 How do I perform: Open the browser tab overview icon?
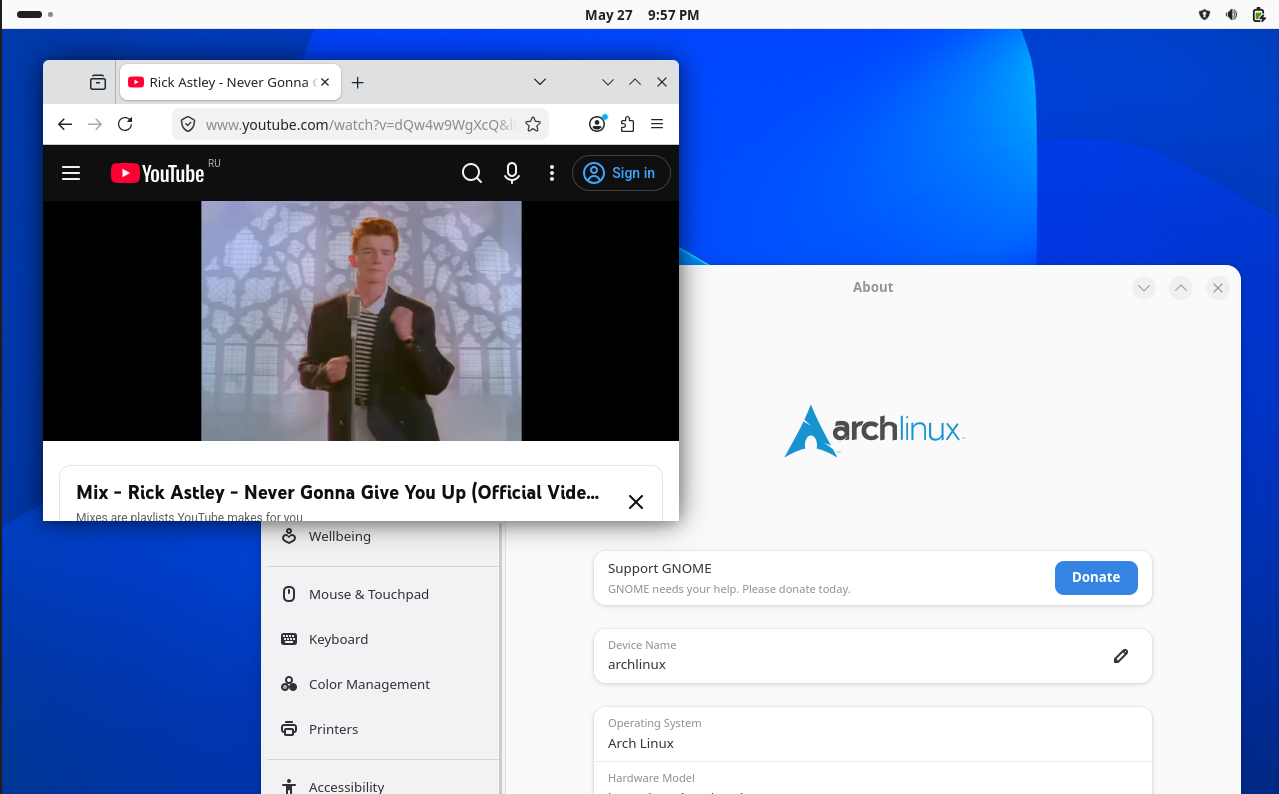click(x=97, y=82)
